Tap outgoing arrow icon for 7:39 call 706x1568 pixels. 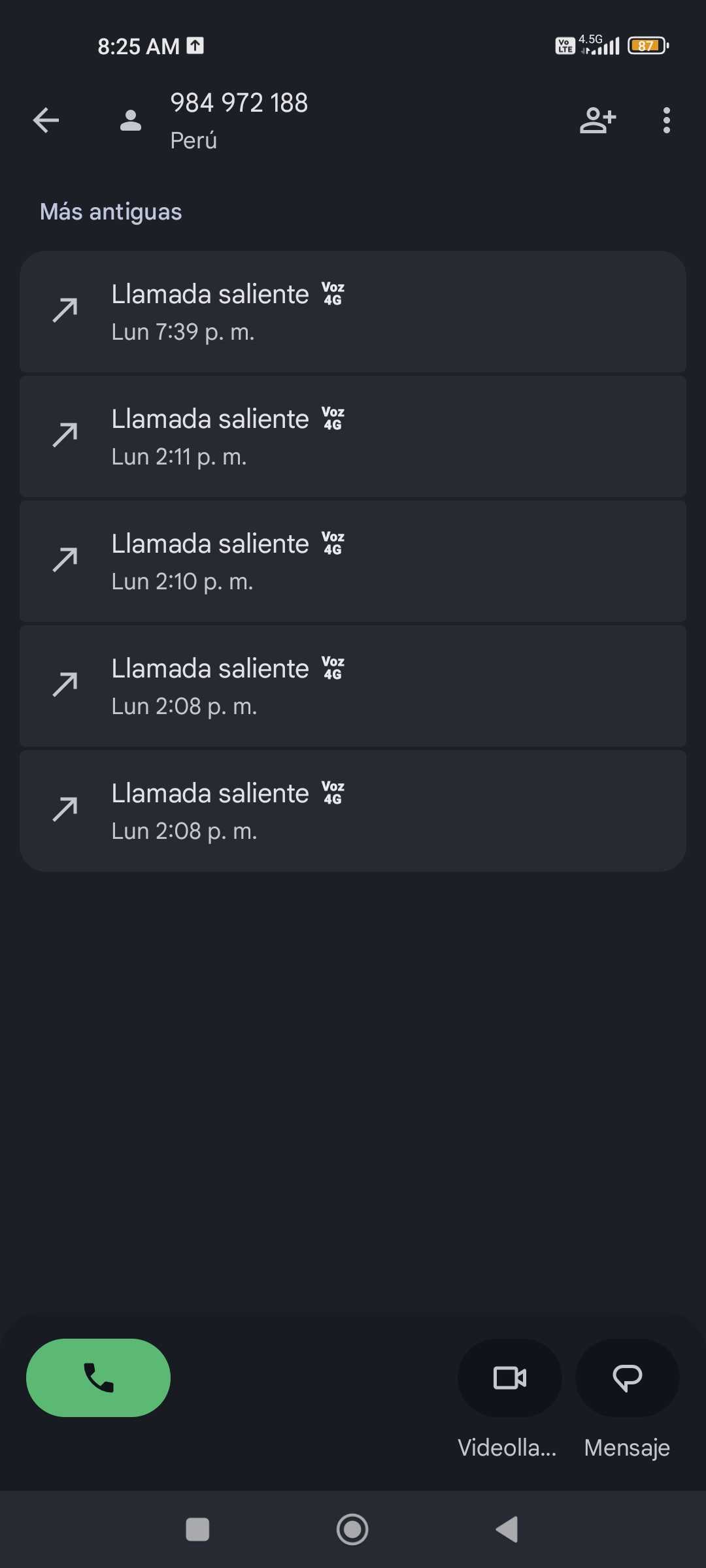click(x=65, y=310)
